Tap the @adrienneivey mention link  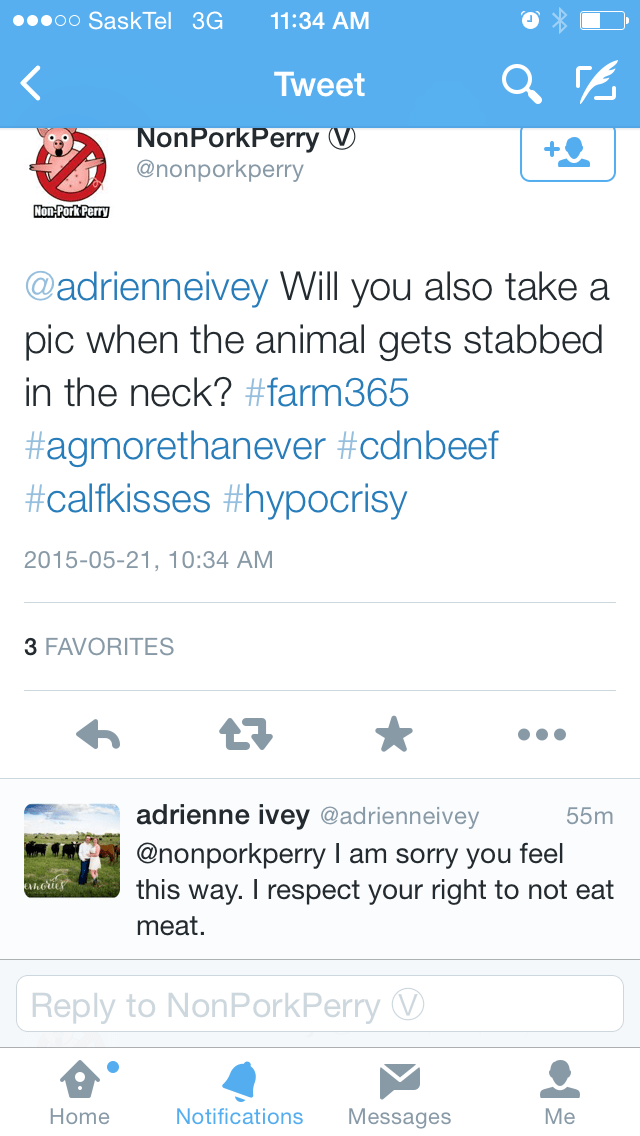point(146,288)
